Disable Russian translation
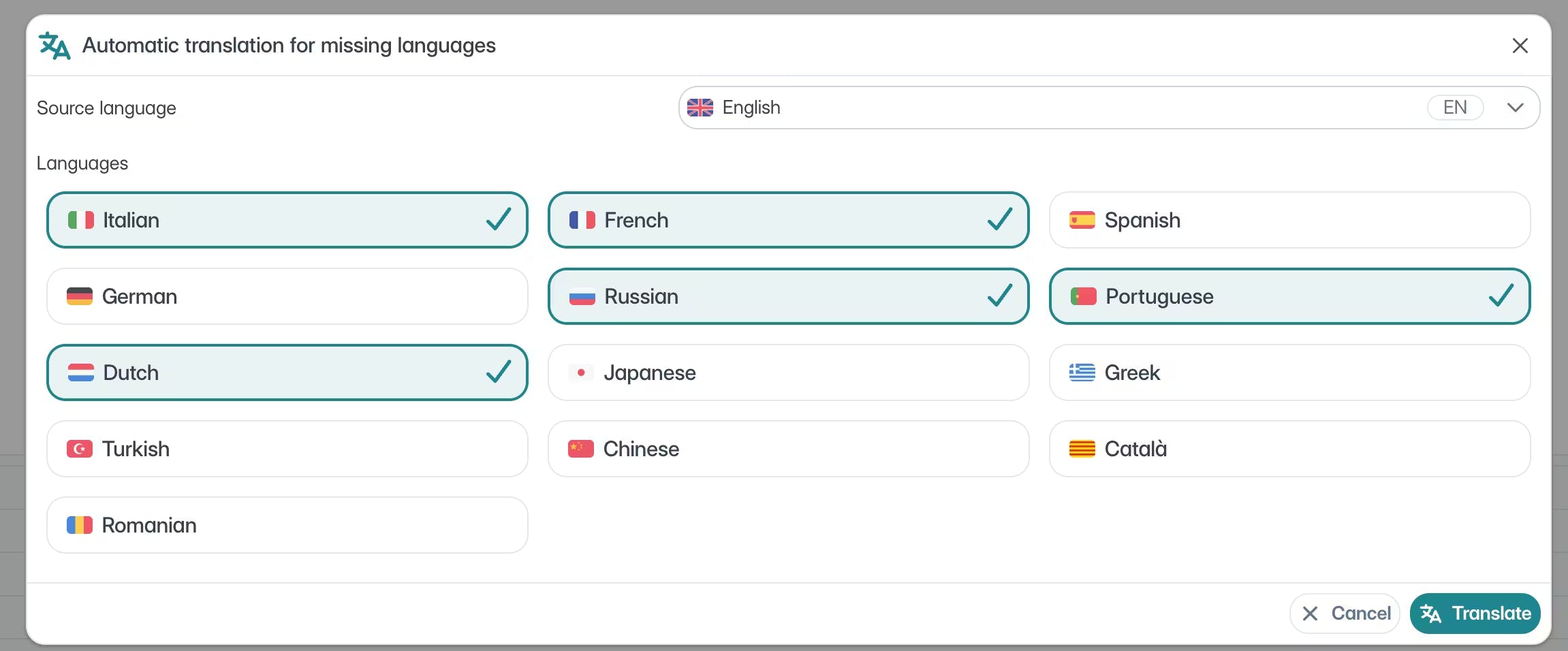The image size is (1568, 651). point(788,296)
